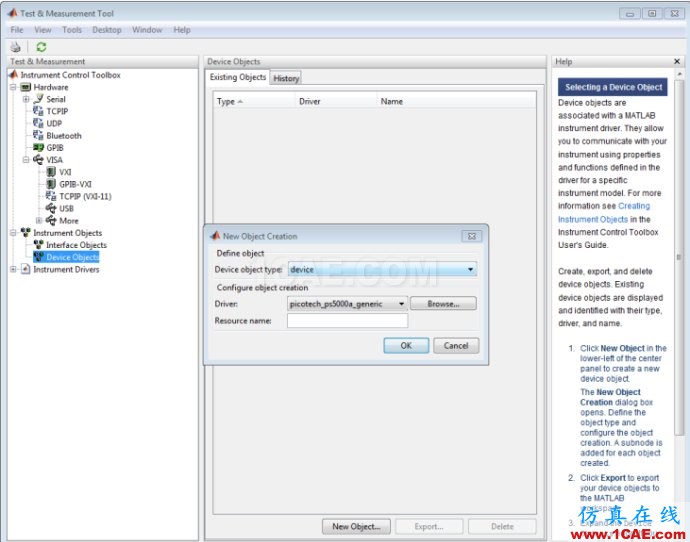Select the Interface Objects tree label

click(x=77, y=245)
